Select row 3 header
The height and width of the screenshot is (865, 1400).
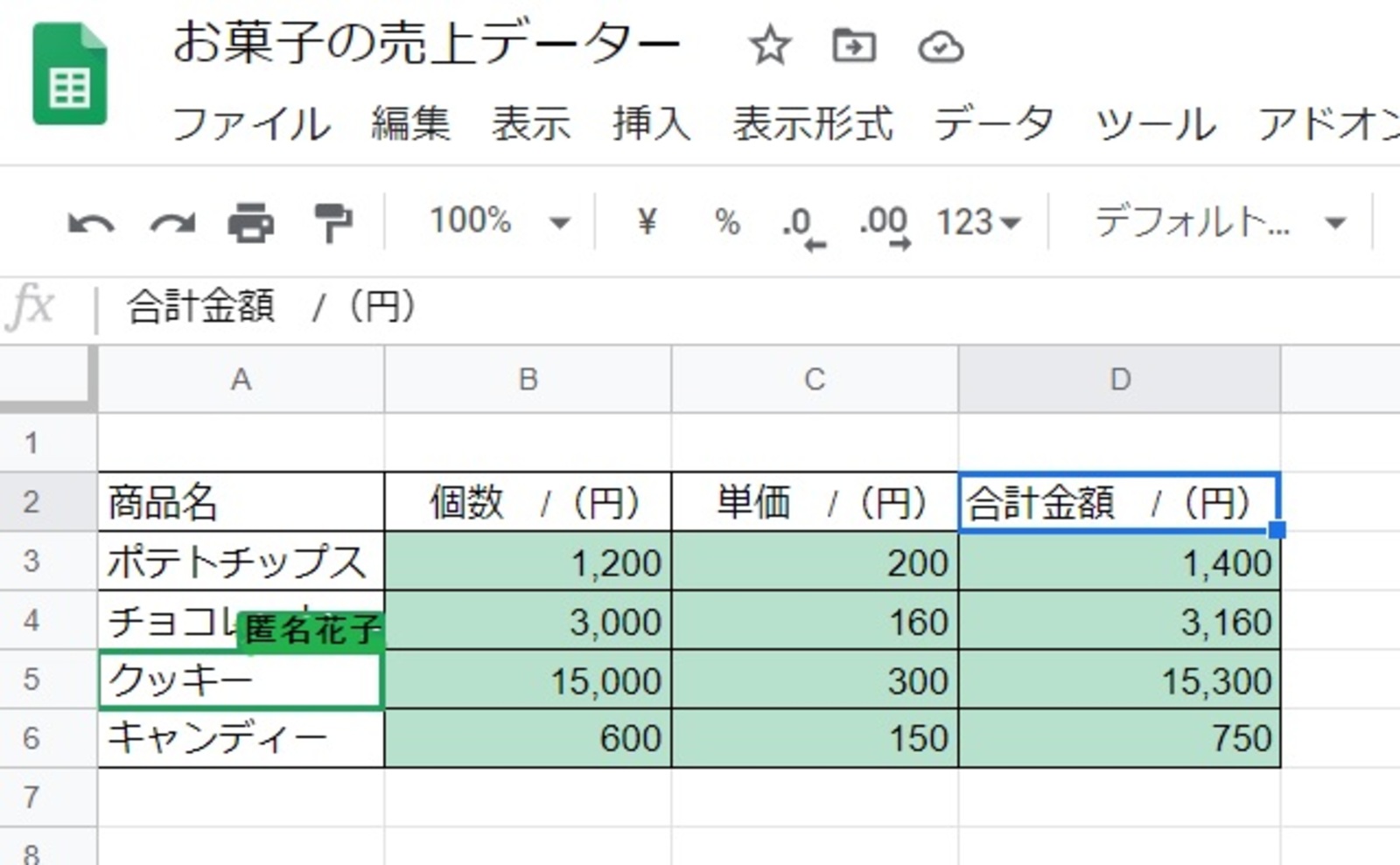pyautogui.click(x=48, y=561)
